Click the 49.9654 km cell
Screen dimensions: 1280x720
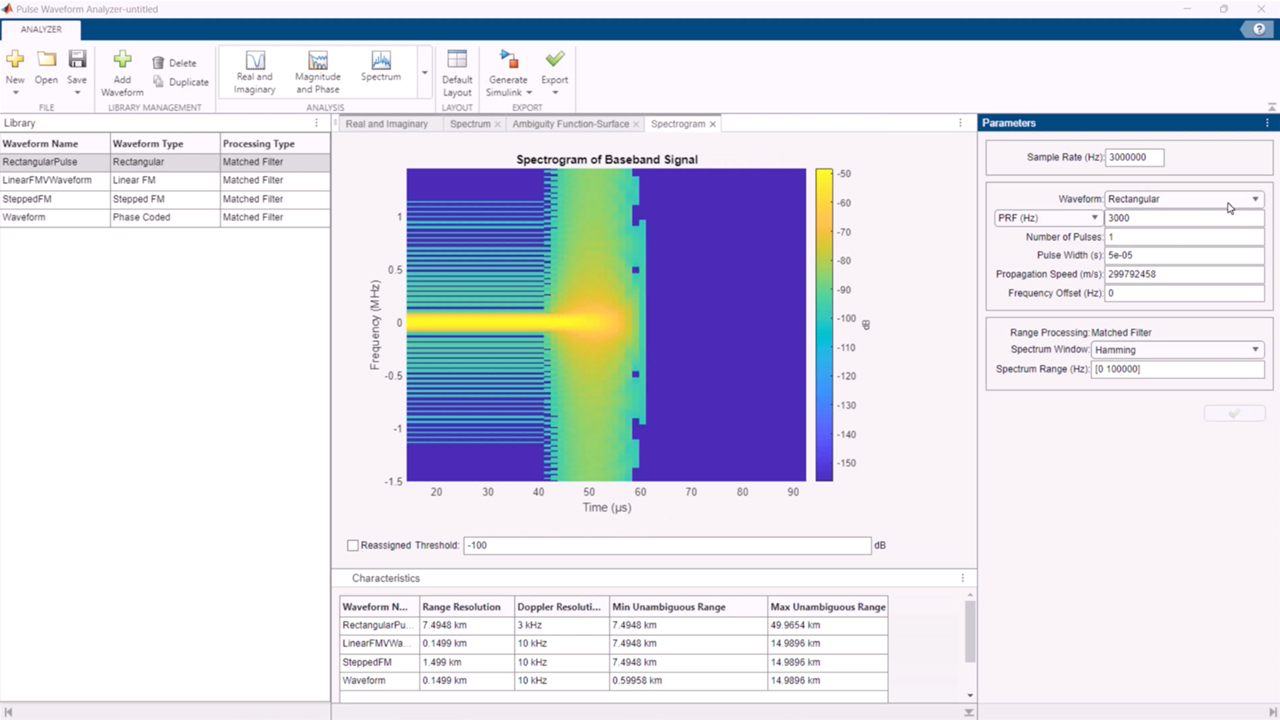click(828, 625)
